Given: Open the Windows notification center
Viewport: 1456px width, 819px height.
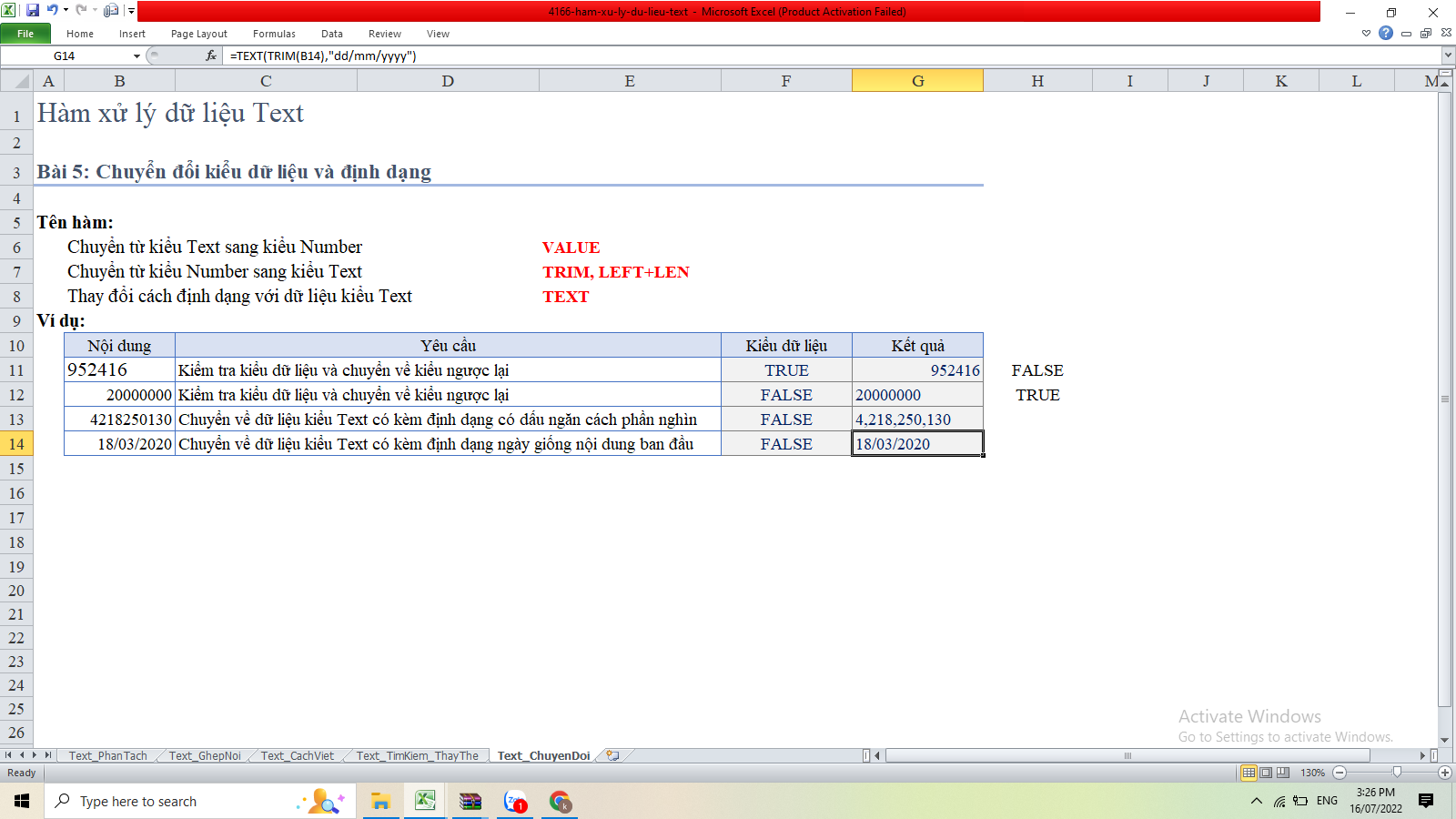Looking at the screenshot, I should (x=1426, y=802).
